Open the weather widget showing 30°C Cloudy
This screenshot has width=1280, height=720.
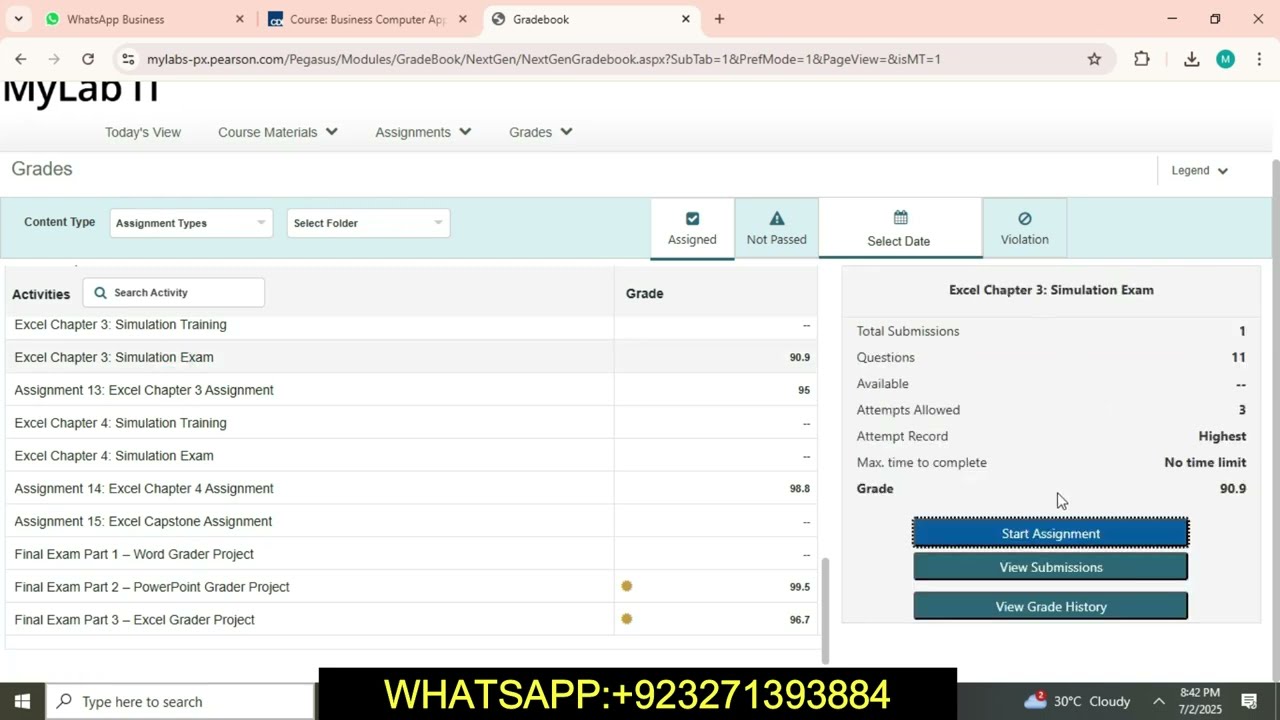click(x=1078, y=701)
